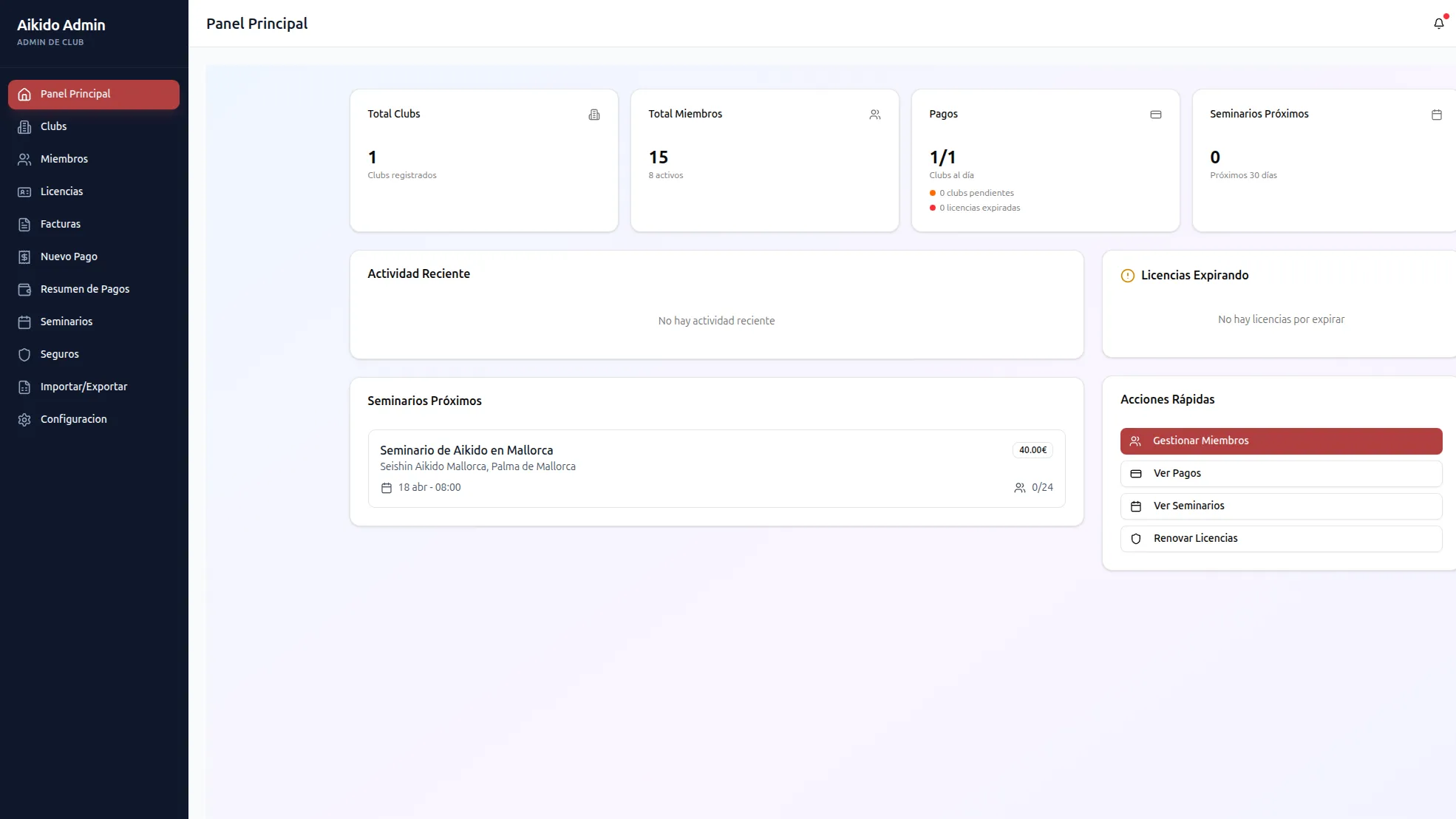Viewport: 1456px width, 819px height.
Task: Click the 0/24 attendees count
Action: tap(1034, 488)
